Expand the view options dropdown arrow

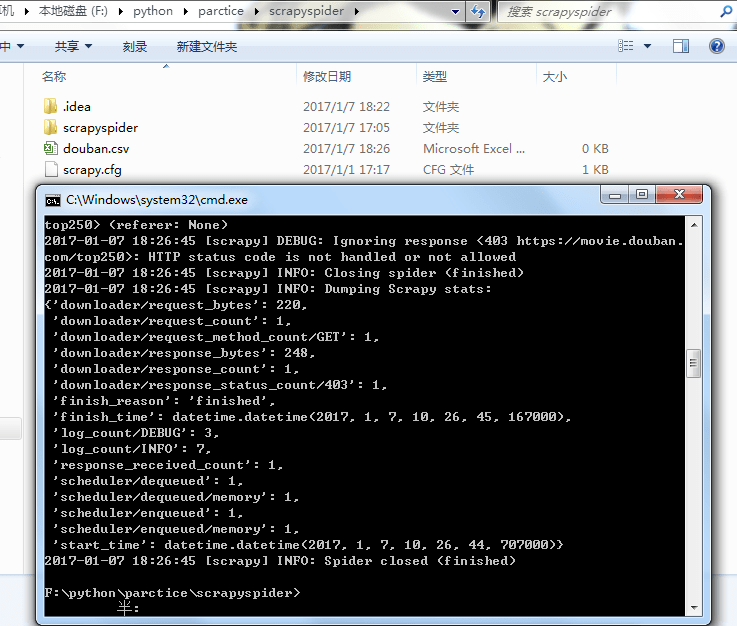(647, 46)
